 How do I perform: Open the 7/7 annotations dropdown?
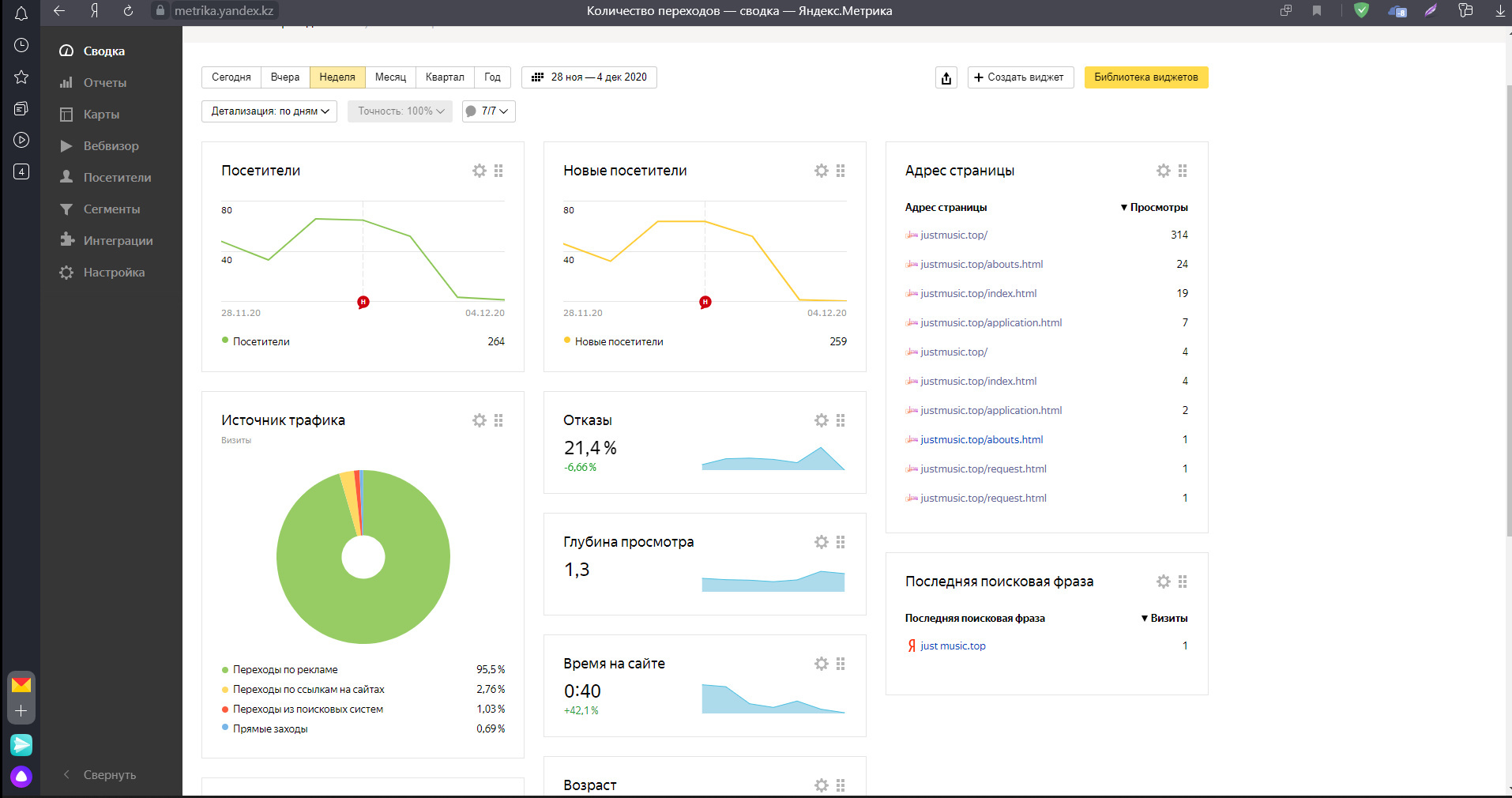pyautogui.click(x=488, y=111)
